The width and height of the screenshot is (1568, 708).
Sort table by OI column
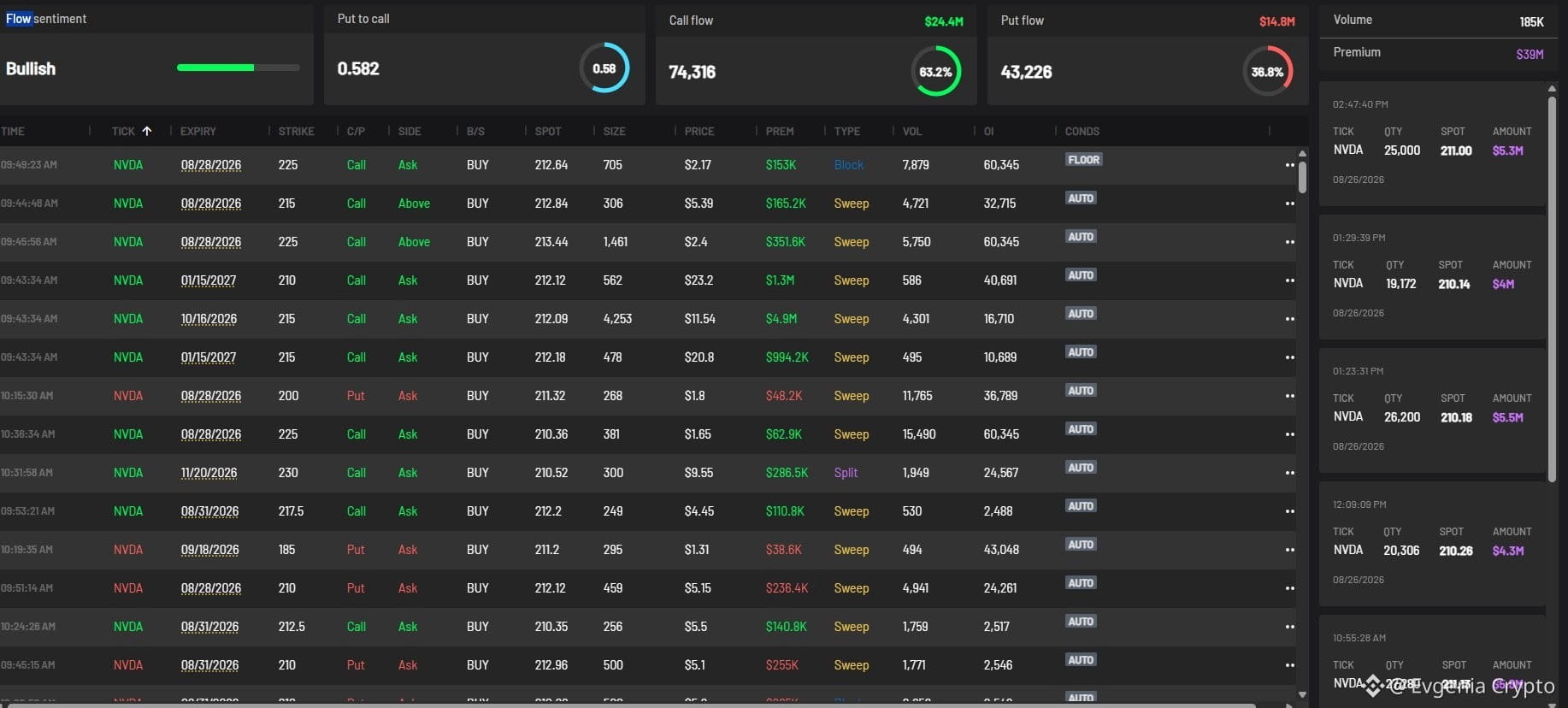click(988, 131)
